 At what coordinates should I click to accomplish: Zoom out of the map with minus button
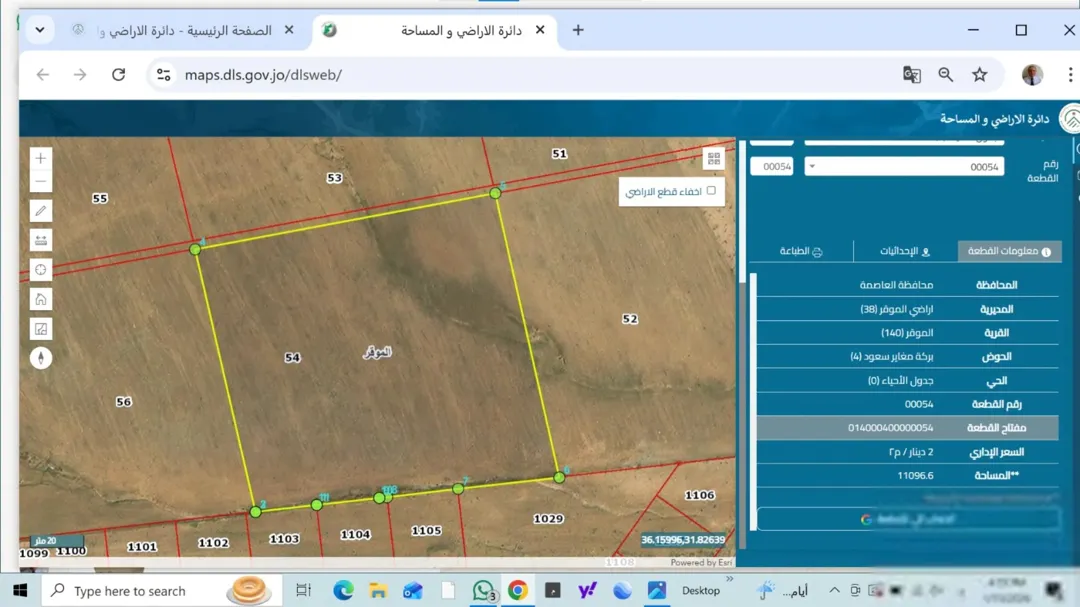coord(41,182)
